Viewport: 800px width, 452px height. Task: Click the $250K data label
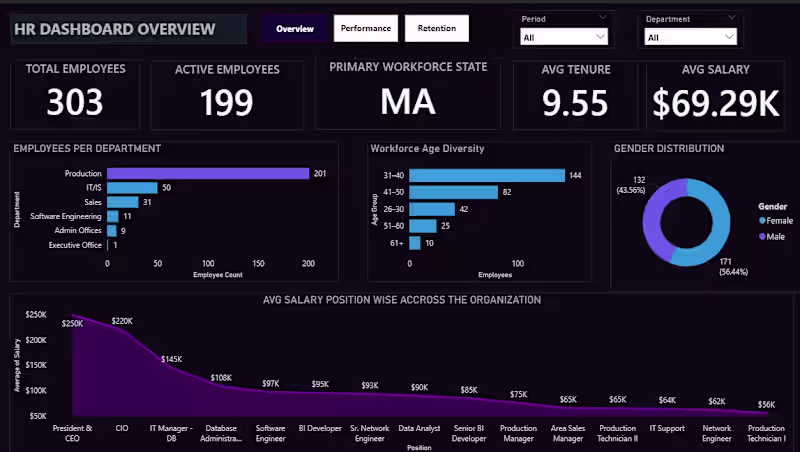(72, 323)
